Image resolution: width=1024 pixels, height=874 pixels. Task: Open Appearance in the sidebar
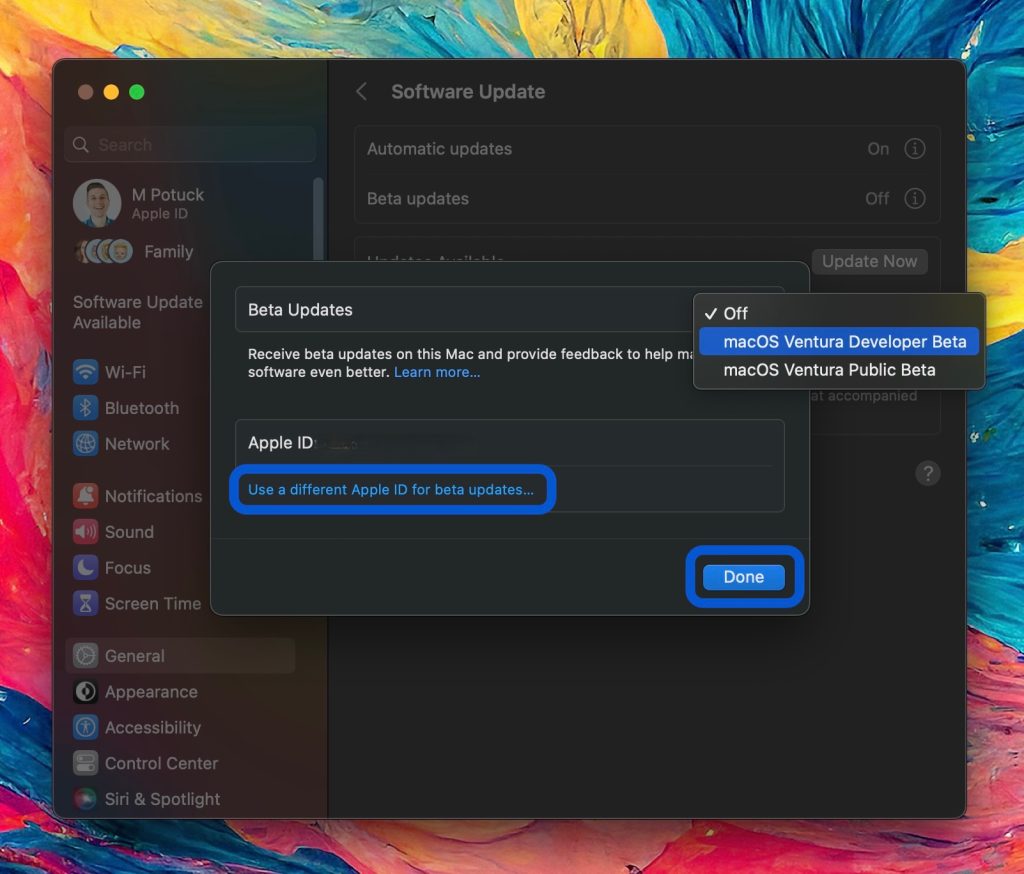150,692
